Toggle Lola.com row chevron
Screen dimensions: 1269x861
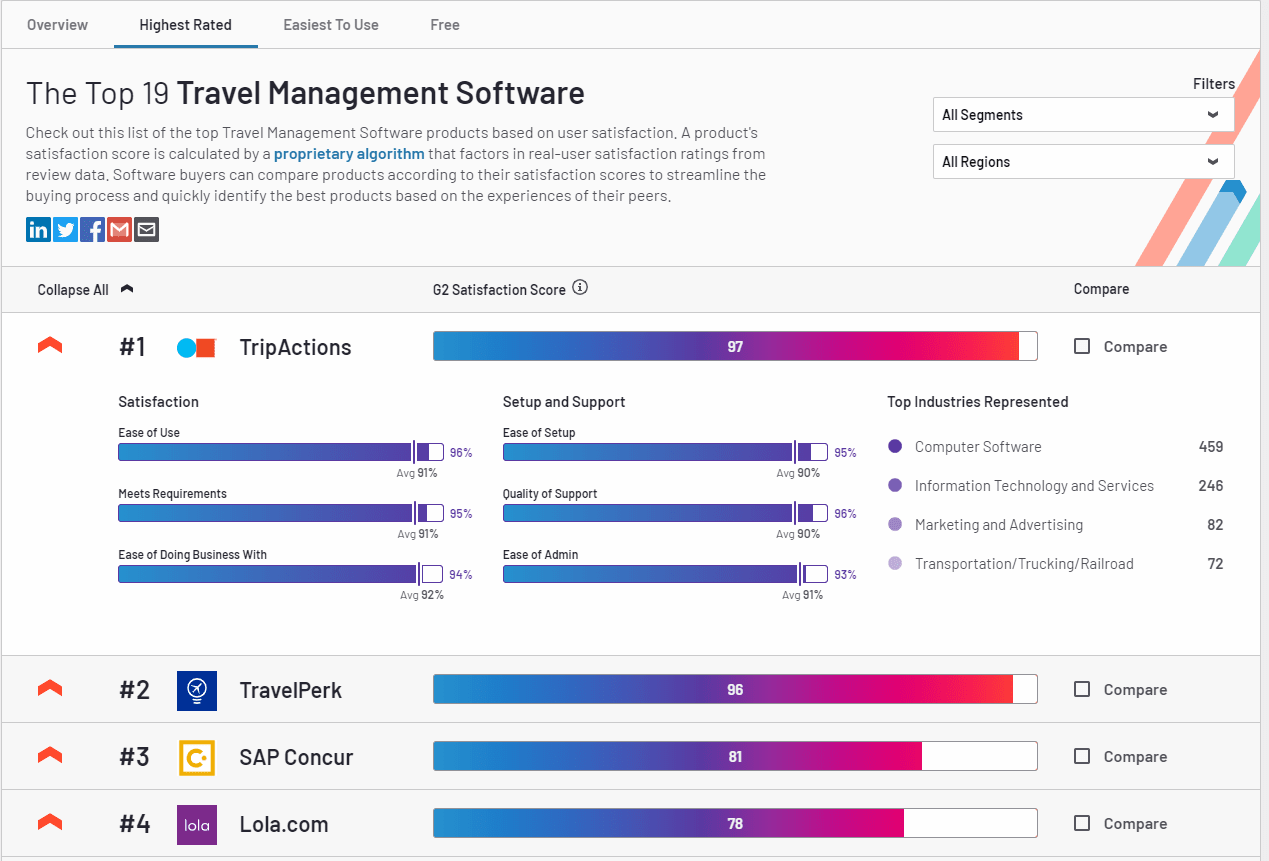tap(50, 822)
